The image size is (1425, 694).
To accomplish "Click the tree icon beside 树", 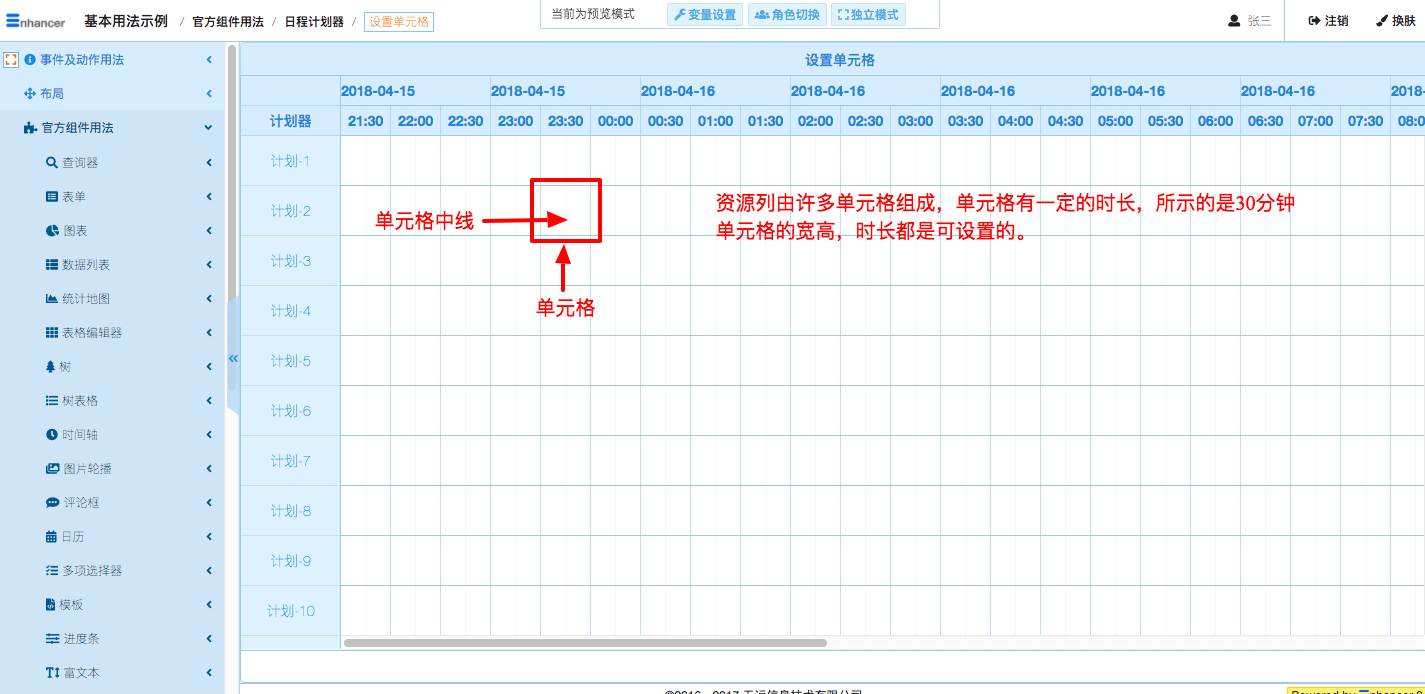I will click(x=51, y=367).
